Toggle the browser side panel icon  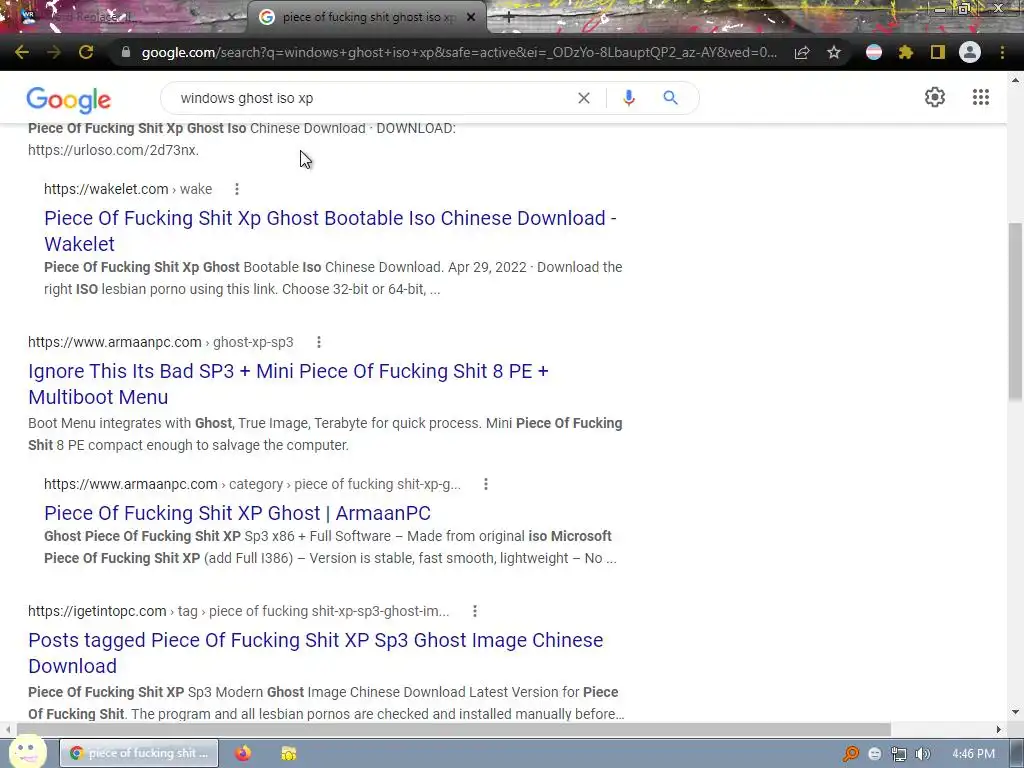[x=938, y=52]
